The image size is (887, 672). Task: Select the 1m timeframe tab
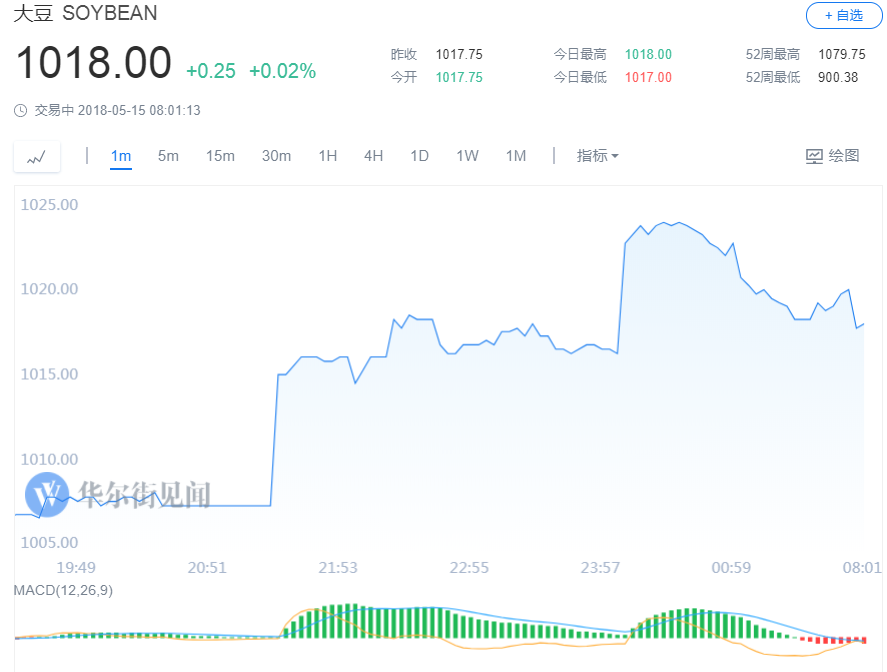point(121,156)
